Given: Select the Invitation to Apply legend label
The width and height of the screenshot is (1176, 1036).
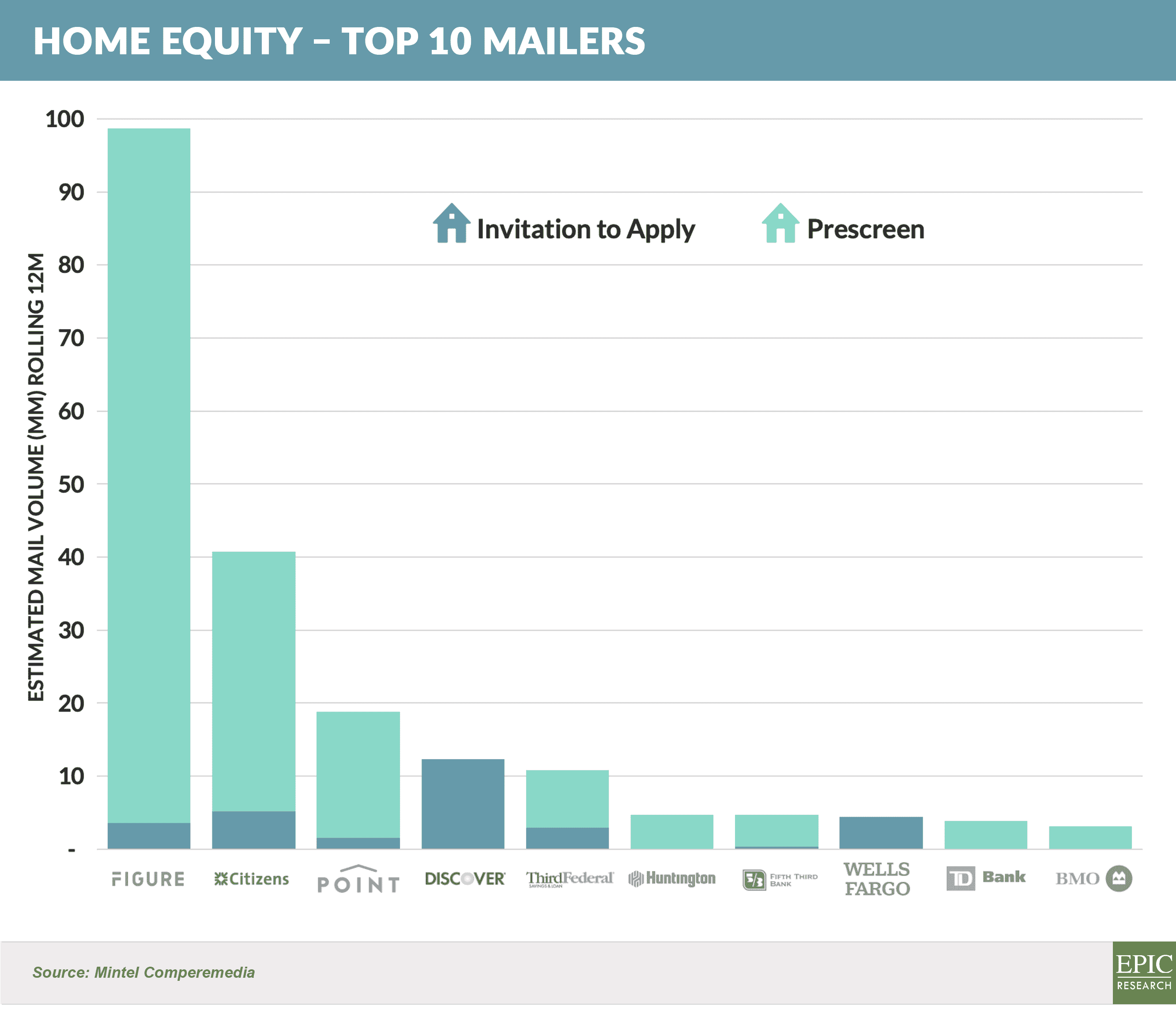Looking at the screenshot, I should point(586,230).
